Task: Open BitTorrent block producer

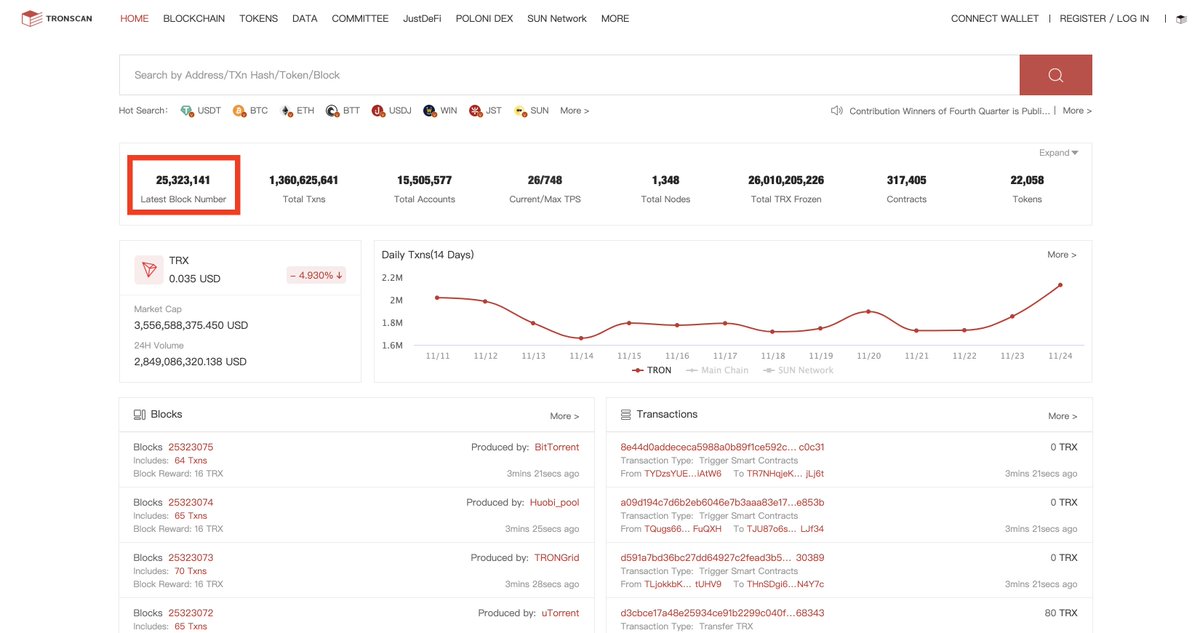Action: pos(557,447)
